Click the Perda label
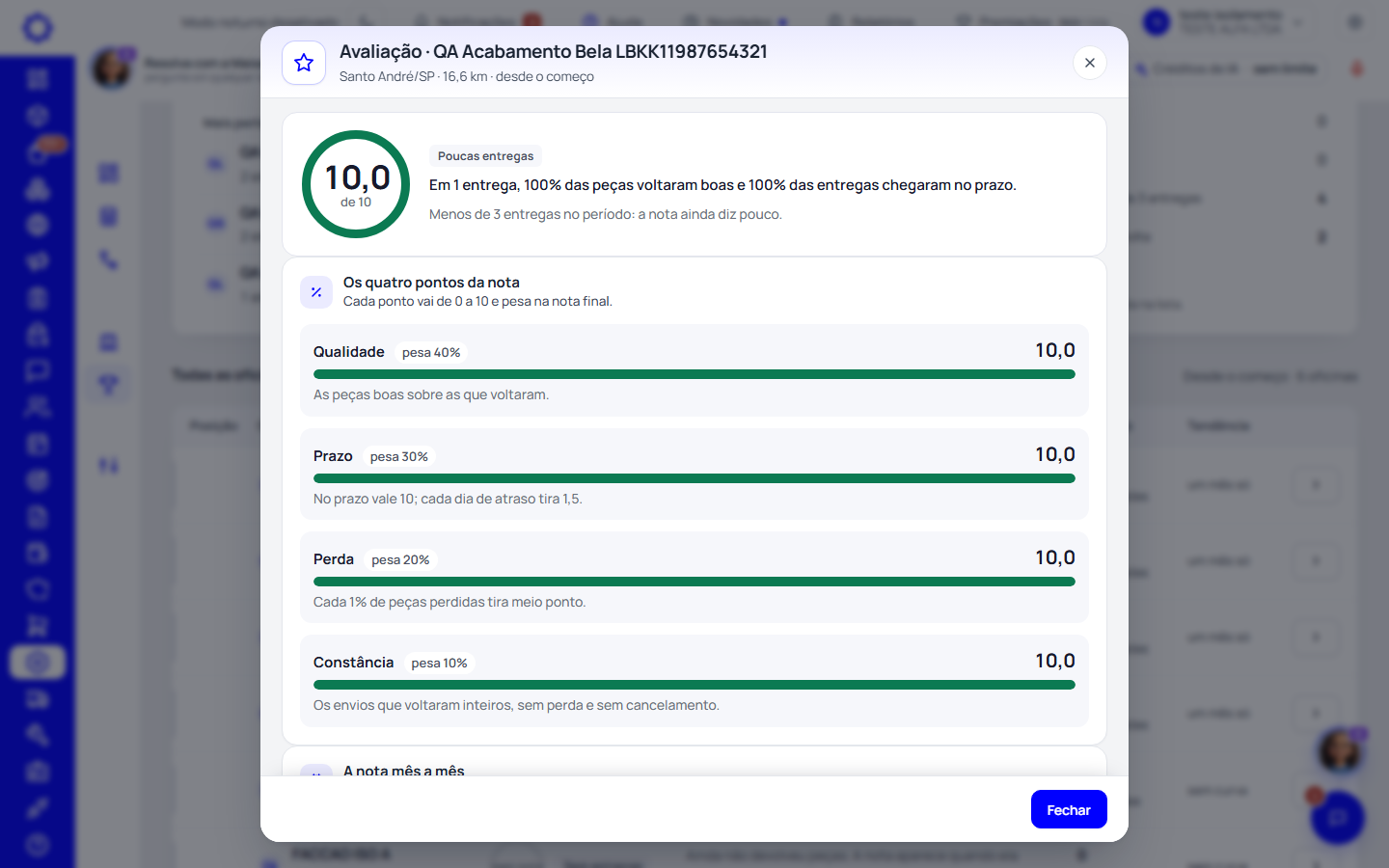This screenshot has width=1389, height=868. (334, 559)
